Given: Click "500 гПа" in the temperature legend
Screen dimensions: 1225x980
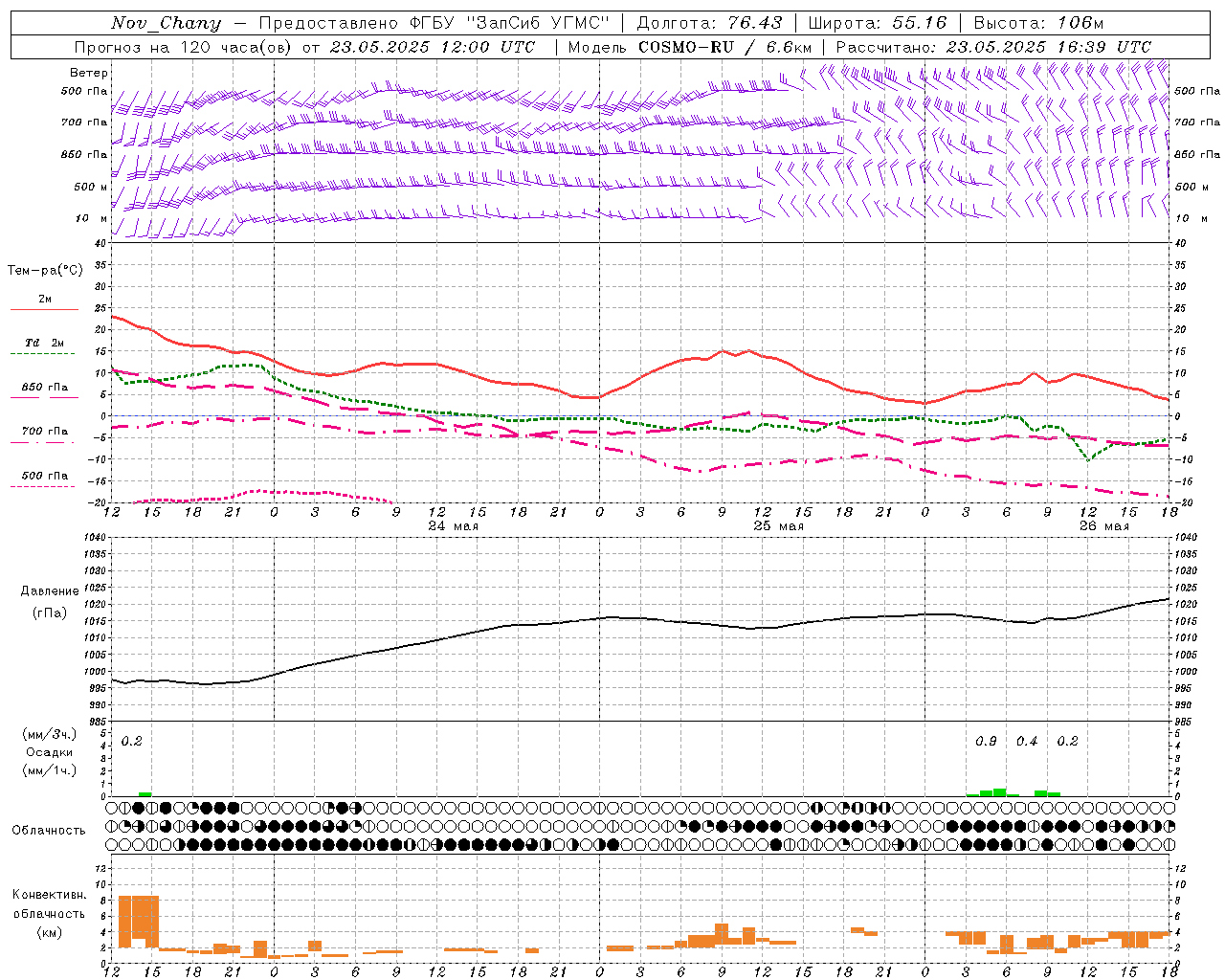Looking at the screenshot, I should [x=45, y=476].
